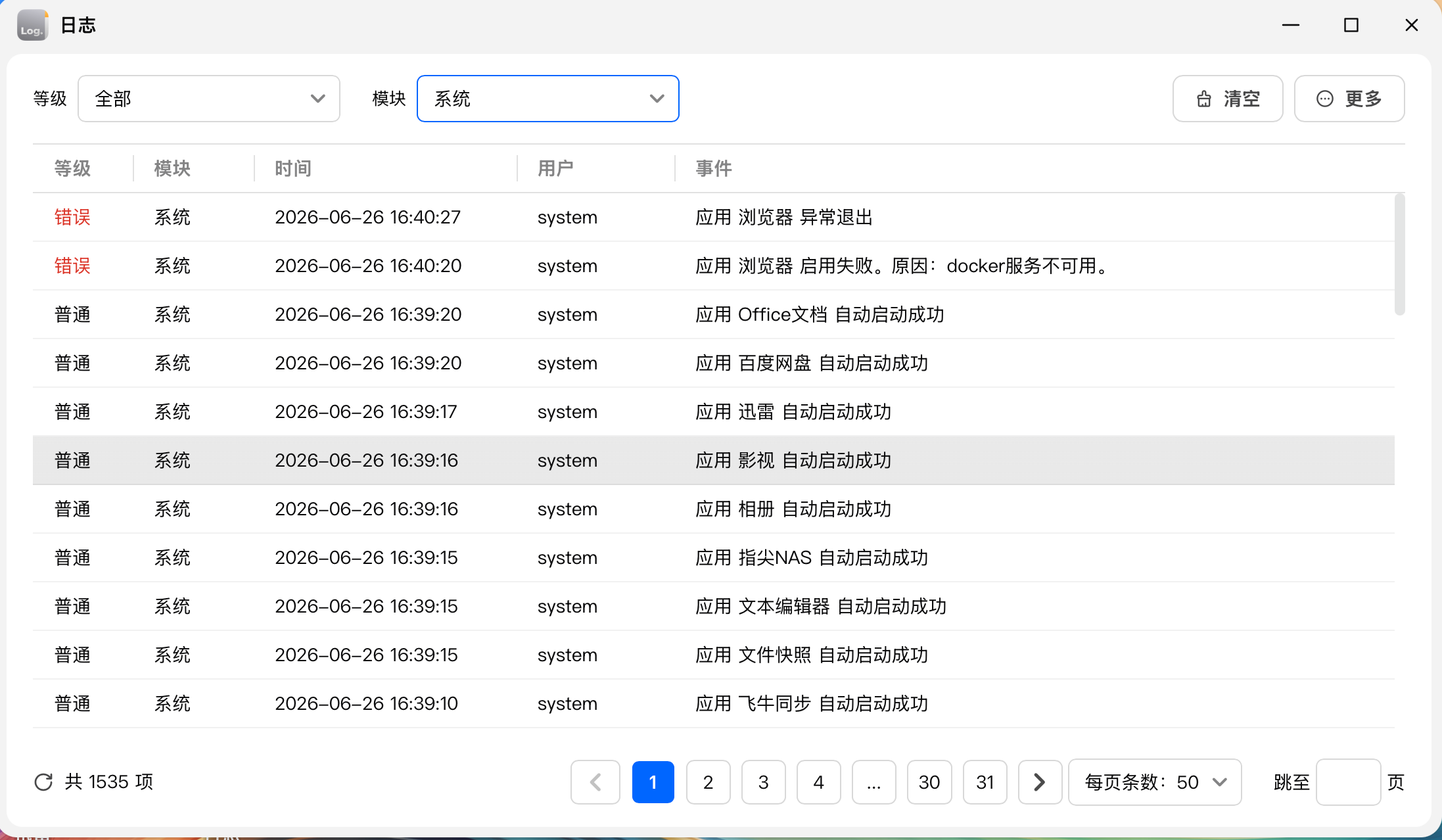Click the 时间 column header
Screen dimensions: 1442x840
point(293,168)
